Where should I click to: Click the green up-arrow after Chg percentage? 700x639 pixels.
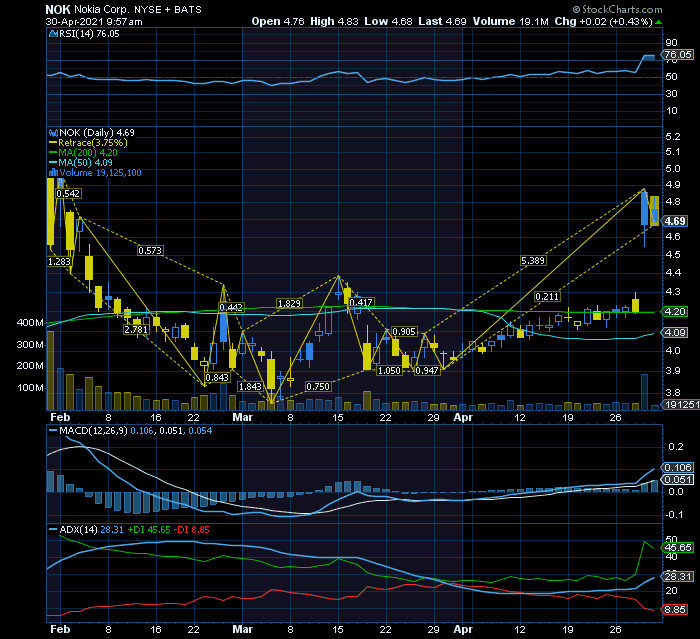(x=658, y=22)
